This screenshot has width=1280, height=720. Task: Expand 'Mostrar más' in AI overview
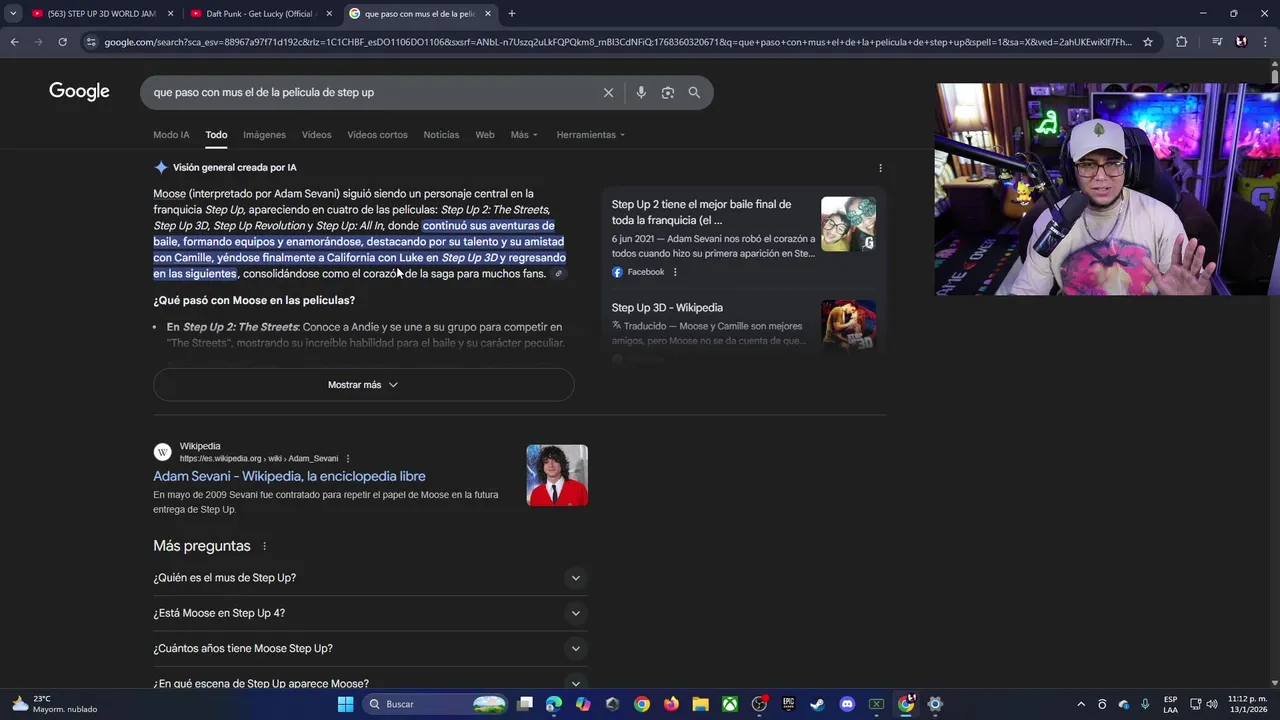click(x=363, y=385)
